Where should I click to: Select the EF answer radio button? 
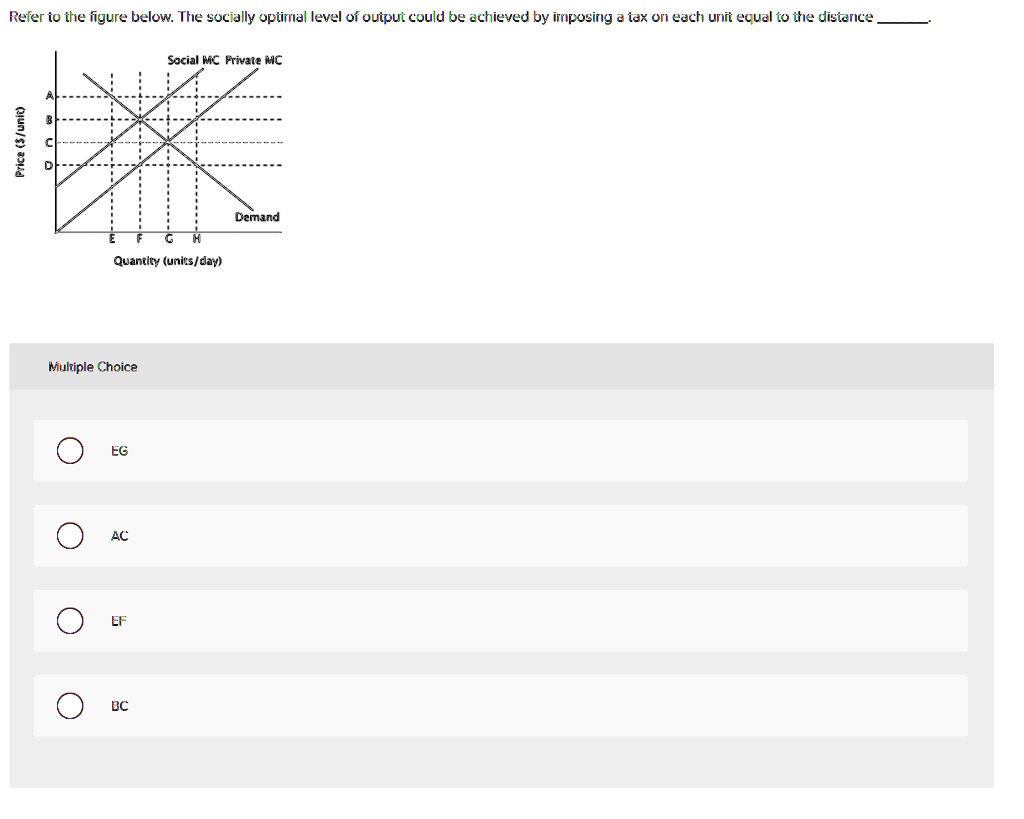[70, 621]
